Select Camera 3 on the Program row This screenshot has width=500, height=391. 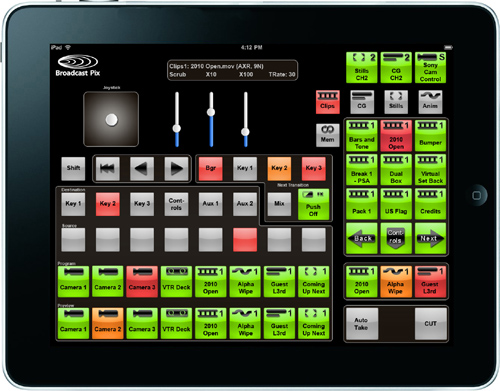pyautogui.click(x=142, y=281)
